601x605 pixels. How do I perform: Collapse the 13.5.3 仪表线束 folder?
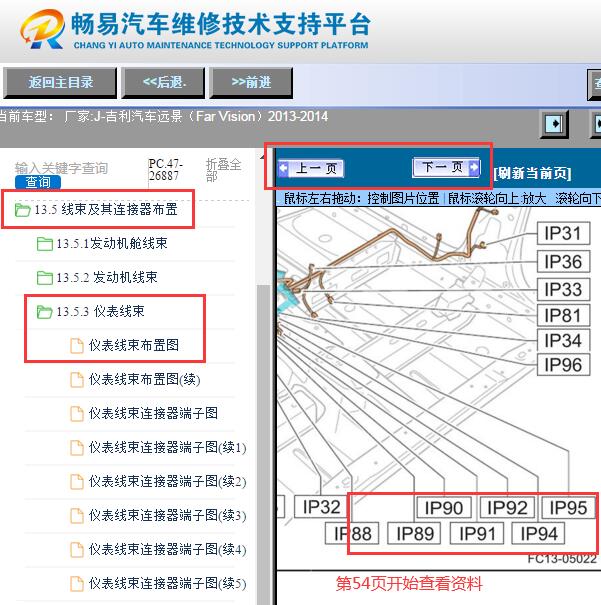(x=91, y=311)
